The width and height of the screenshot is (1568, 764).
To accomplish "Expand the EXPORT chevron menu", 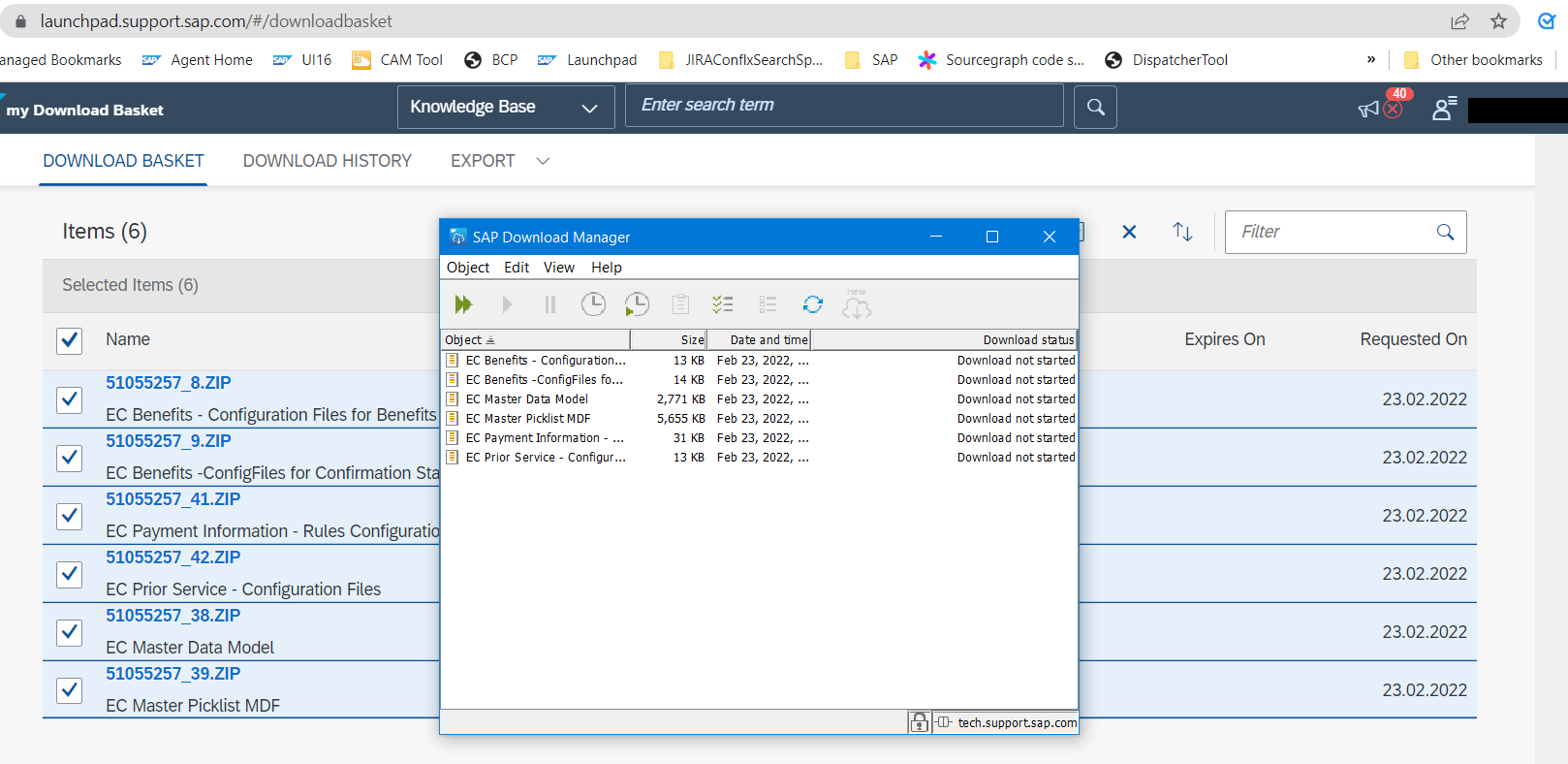I will (x=543, y=161).
